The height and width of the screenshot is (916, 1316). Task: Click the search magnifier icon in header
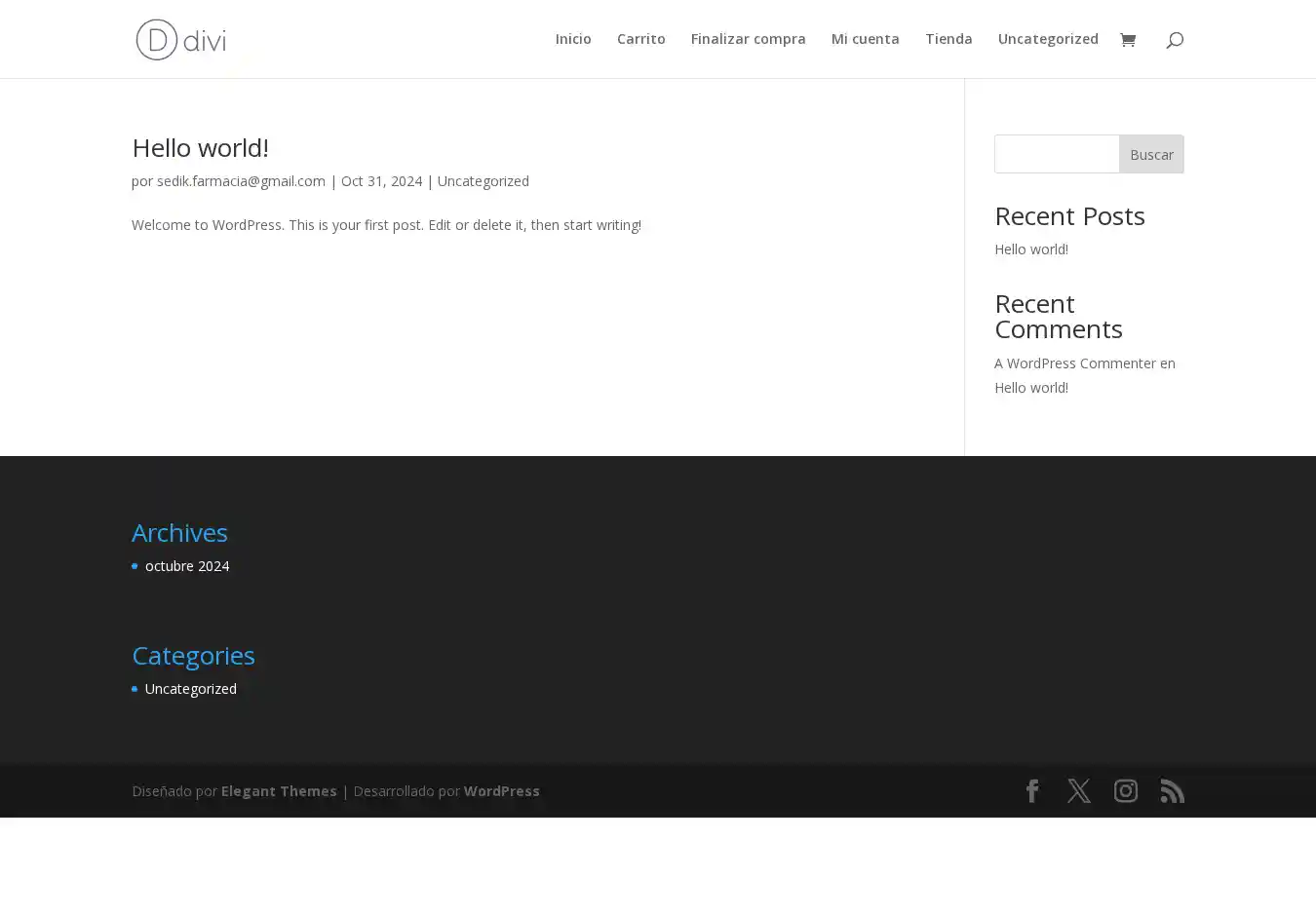[x=1174, y=40]
